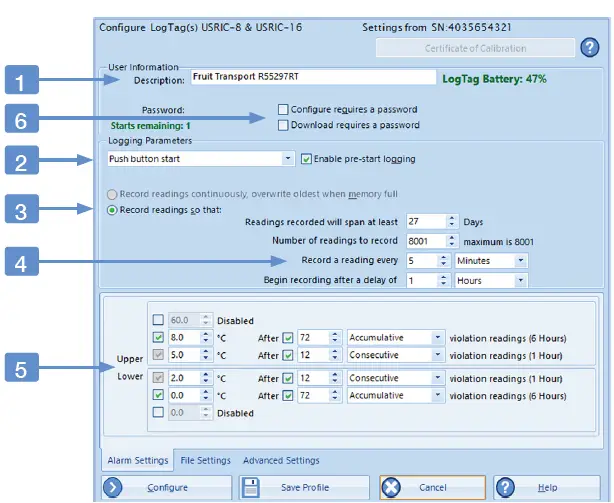The width and height of the screenshot is (614, 503).
Task: Switch to the File Settings tab
Action: point(206,460)
